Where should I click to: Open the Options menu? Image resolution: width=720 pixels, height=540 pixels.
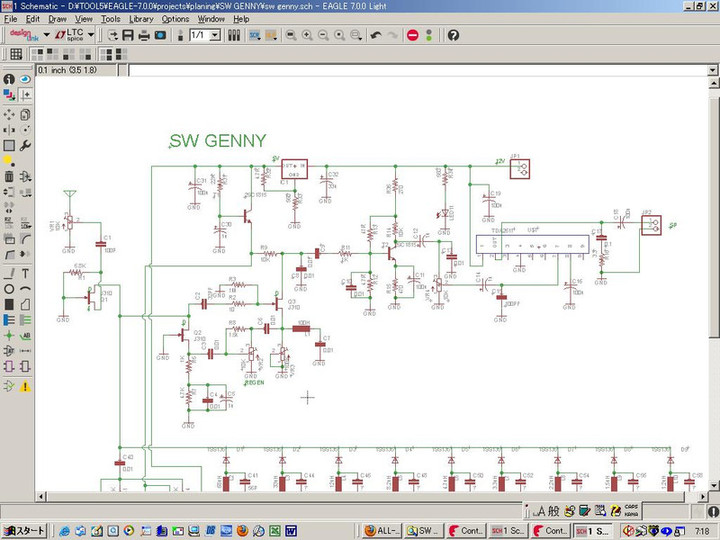click(175, 19)
